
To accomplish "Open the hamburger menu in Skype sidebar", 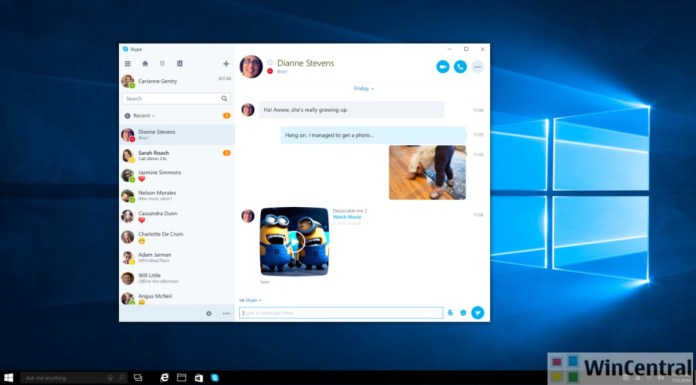I will [x=127, y=64].
